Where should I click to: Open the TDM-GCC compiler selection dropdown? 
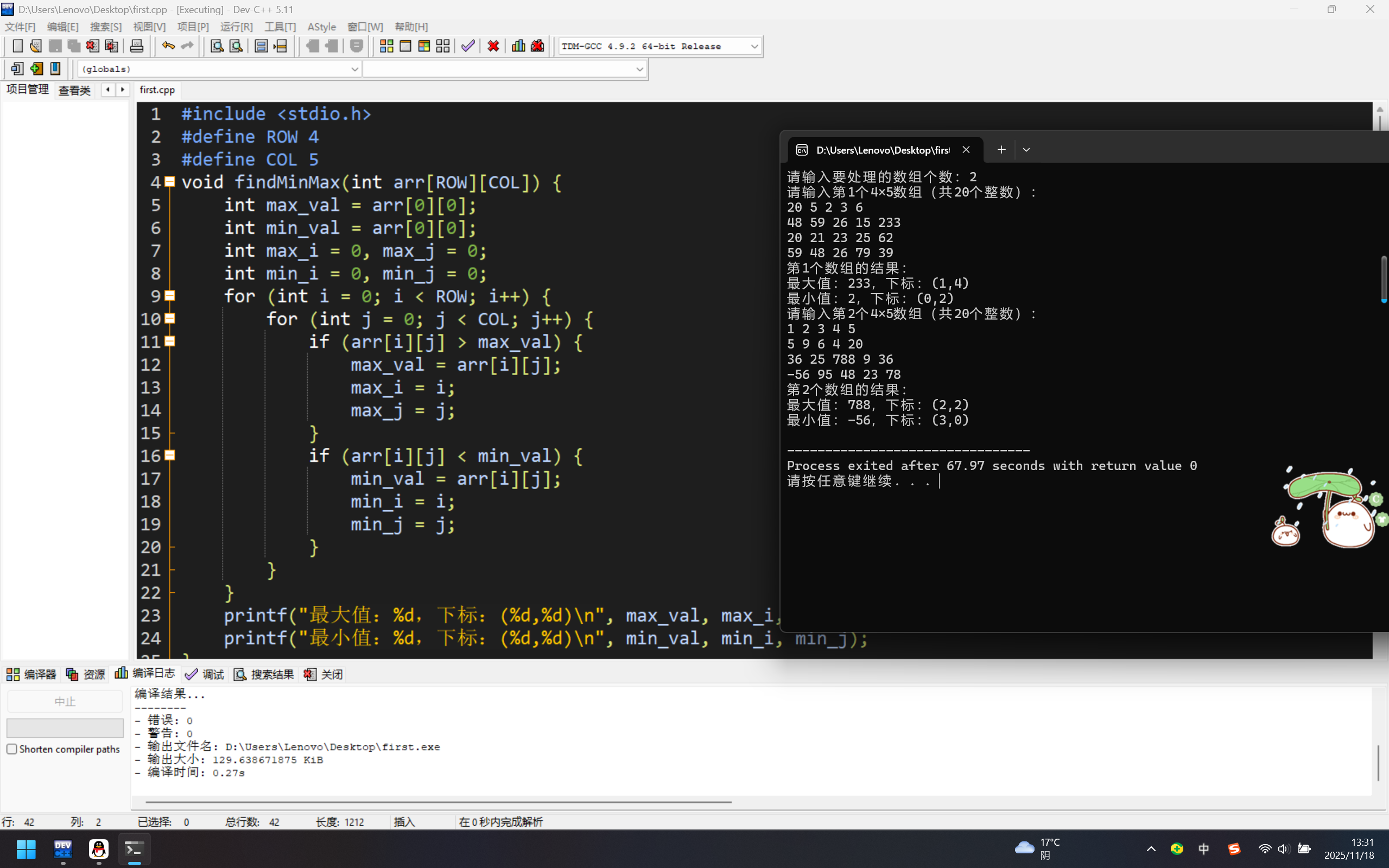(x=754, y=46)
